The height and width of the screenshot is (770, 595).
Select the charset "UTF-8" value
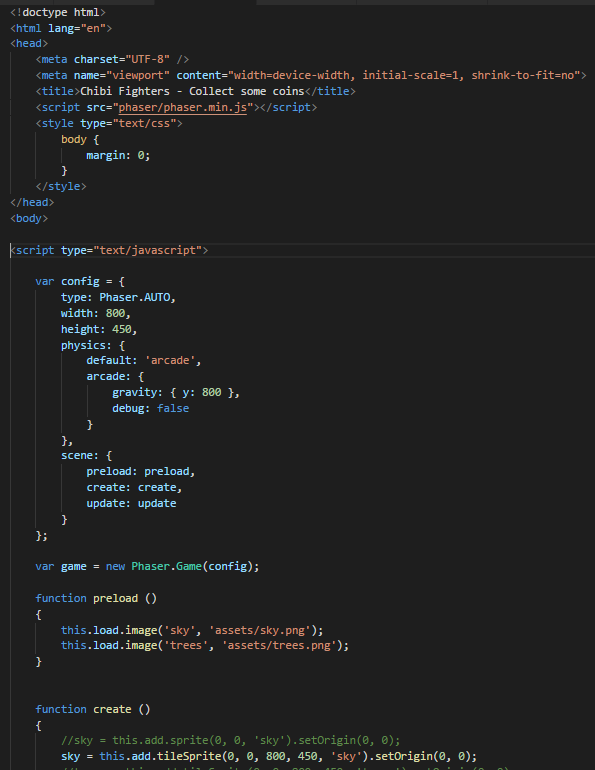pos(148,59)
